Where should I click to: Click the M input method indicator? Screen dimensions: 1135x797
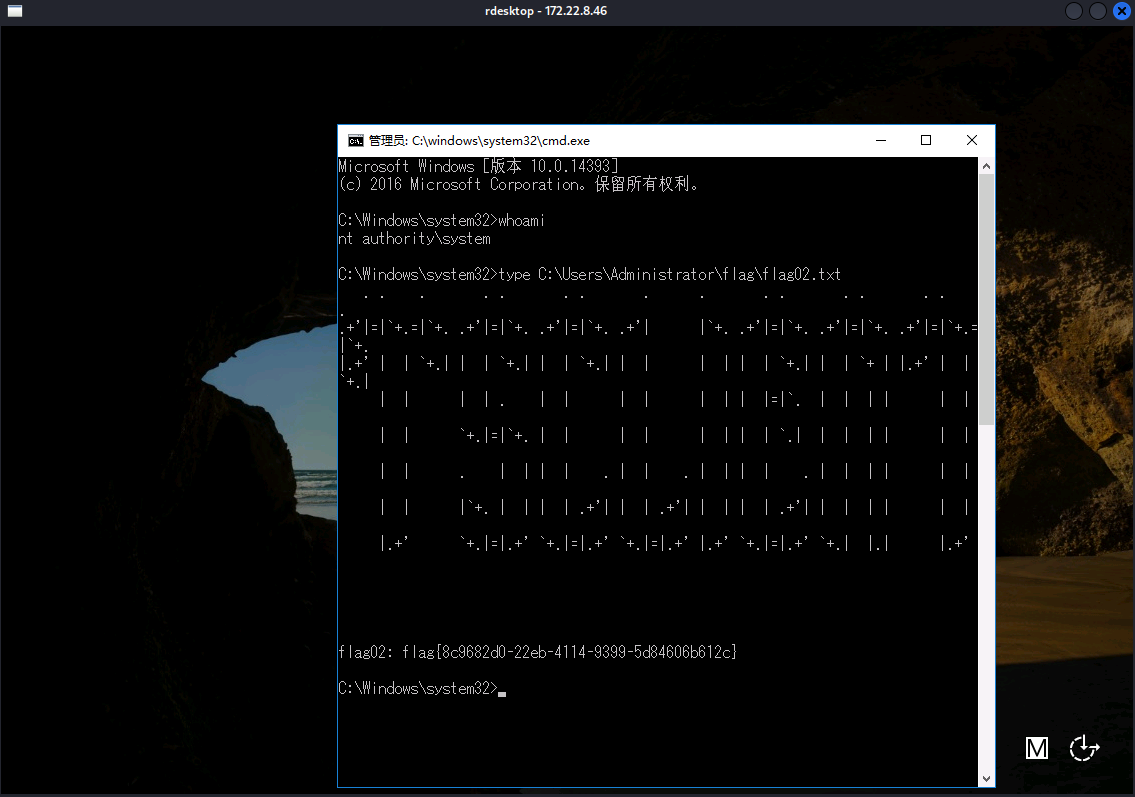tap(1037, 748)
